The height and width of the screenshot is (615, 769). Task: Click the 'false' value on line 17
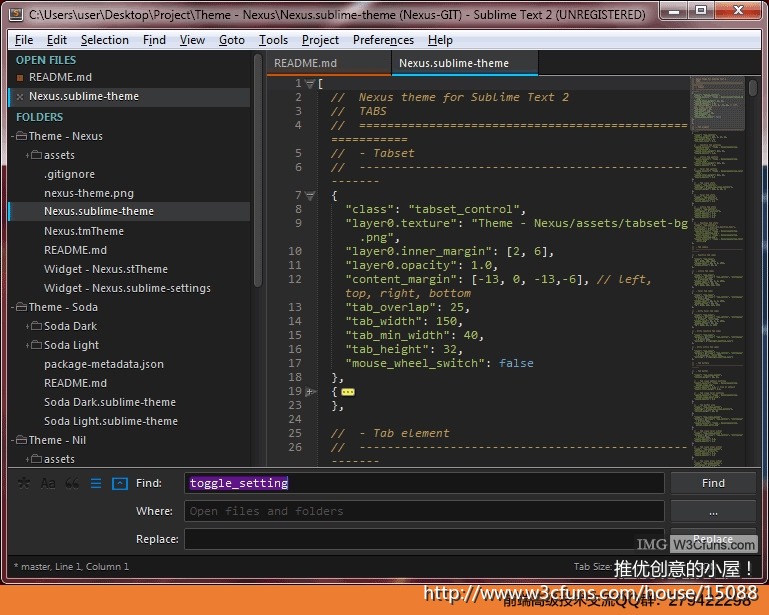point(516,363)
